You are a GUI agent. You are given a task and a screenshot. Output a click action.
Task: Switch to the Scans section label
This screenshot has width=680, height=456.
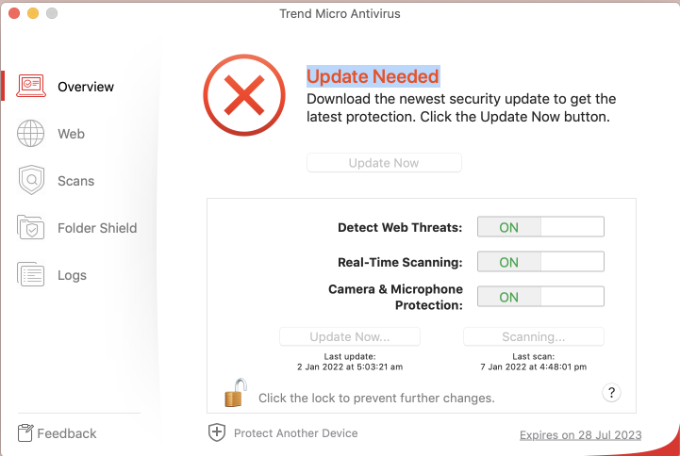click(76, 181)
